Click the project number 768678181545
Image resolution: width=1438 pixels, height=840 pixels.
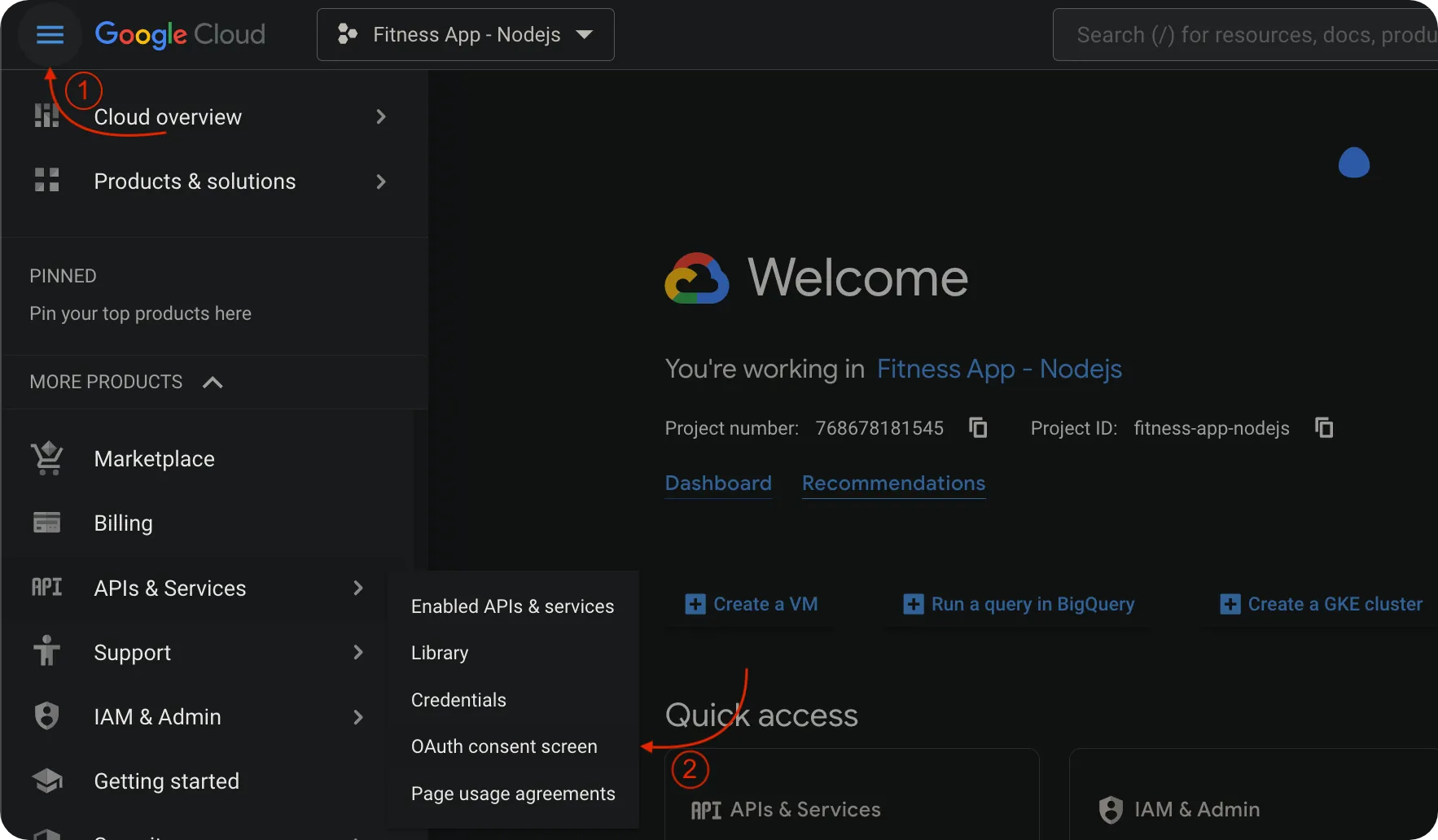[x=879, y=428]
